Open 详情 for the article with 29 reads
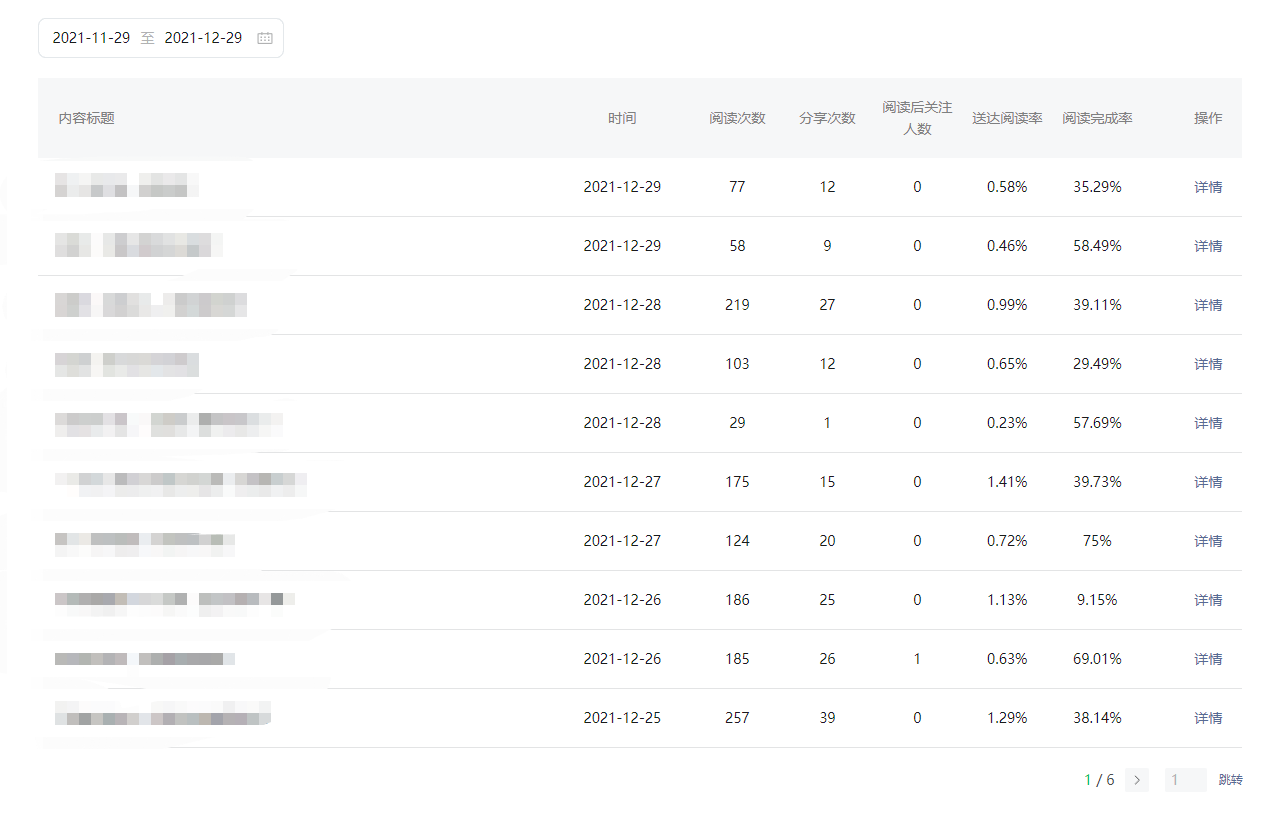1281x818 pixels. point(1208,423)
